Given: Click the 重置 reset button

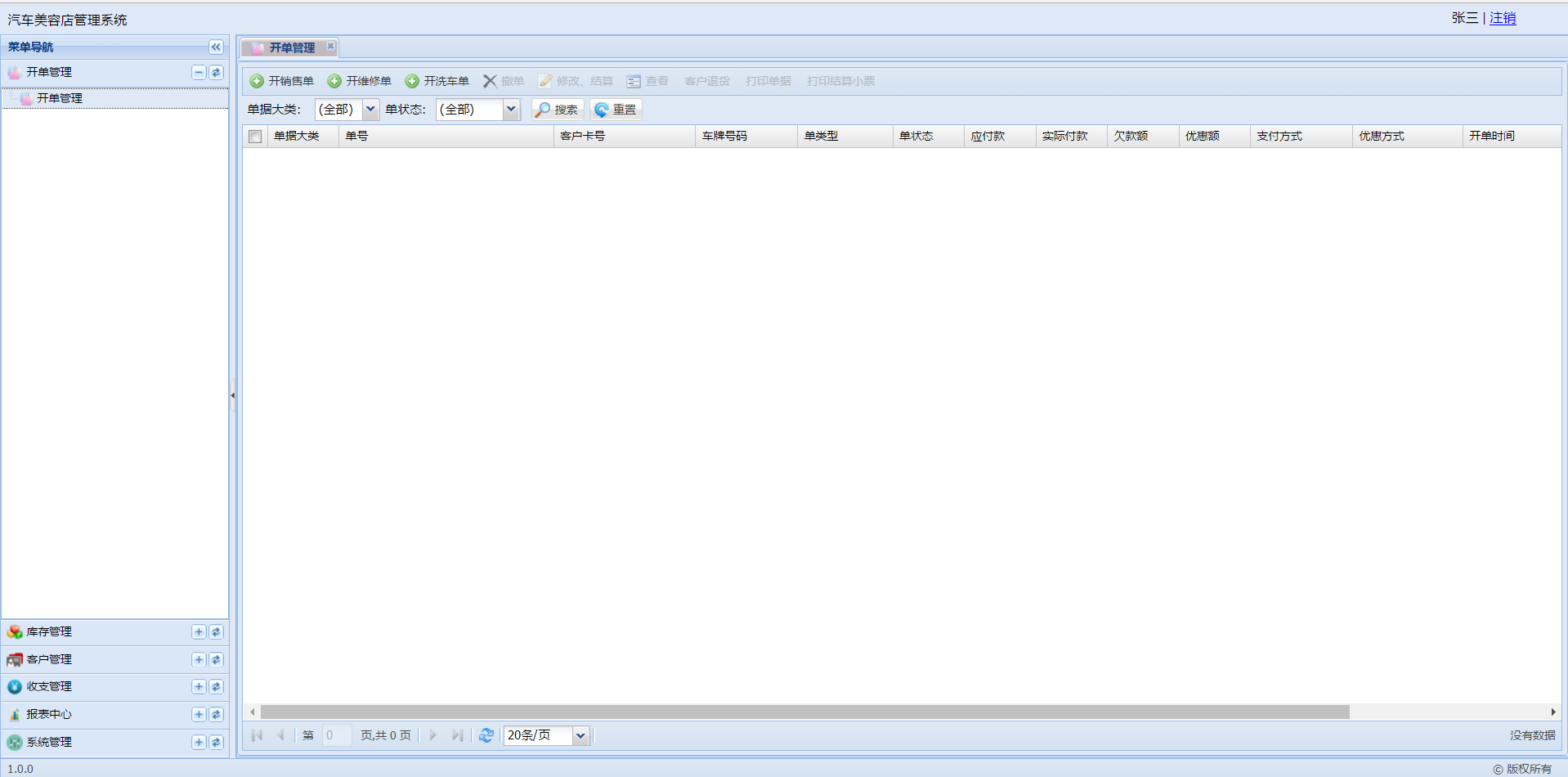Looking at the screenshot, I should click(616, 110).
